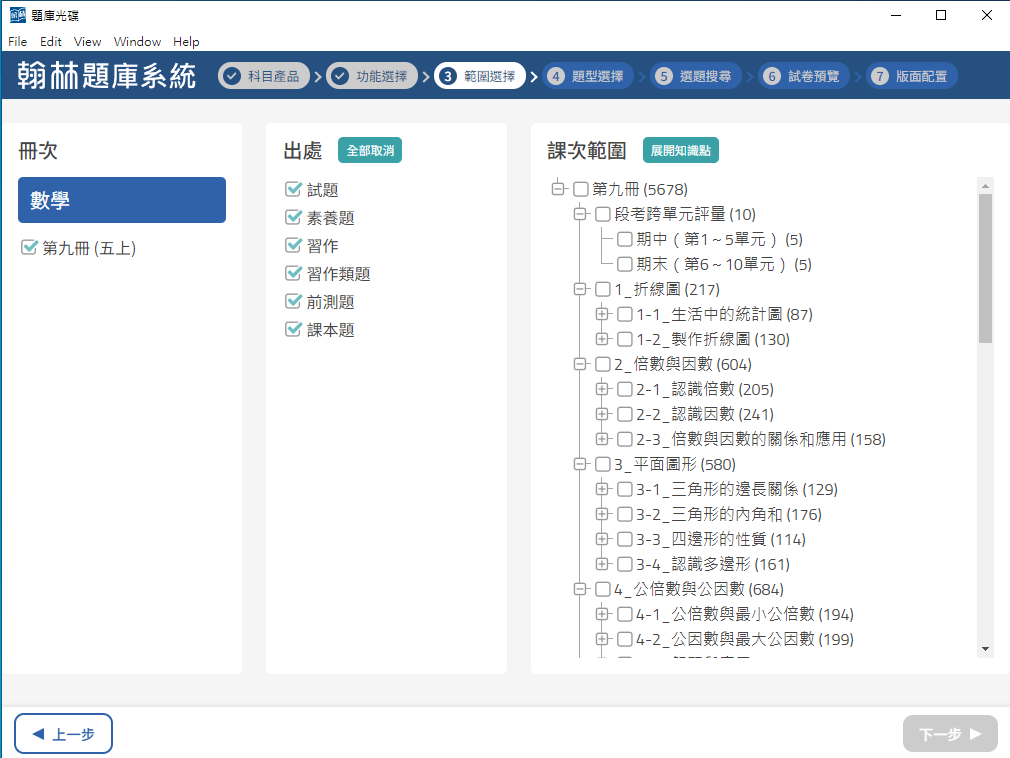Viewport: 1010px width, 758px height.
Task: Go to step 4 題型選擇
Action: [x=588, y=76]
